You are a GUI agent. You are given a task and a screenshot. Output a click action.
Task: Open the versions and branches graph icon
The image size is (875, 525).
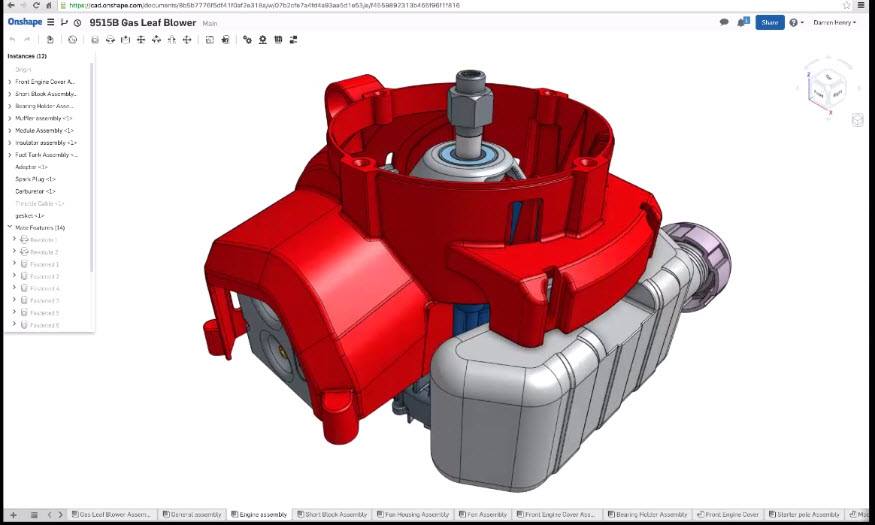(x=64, y=22)
